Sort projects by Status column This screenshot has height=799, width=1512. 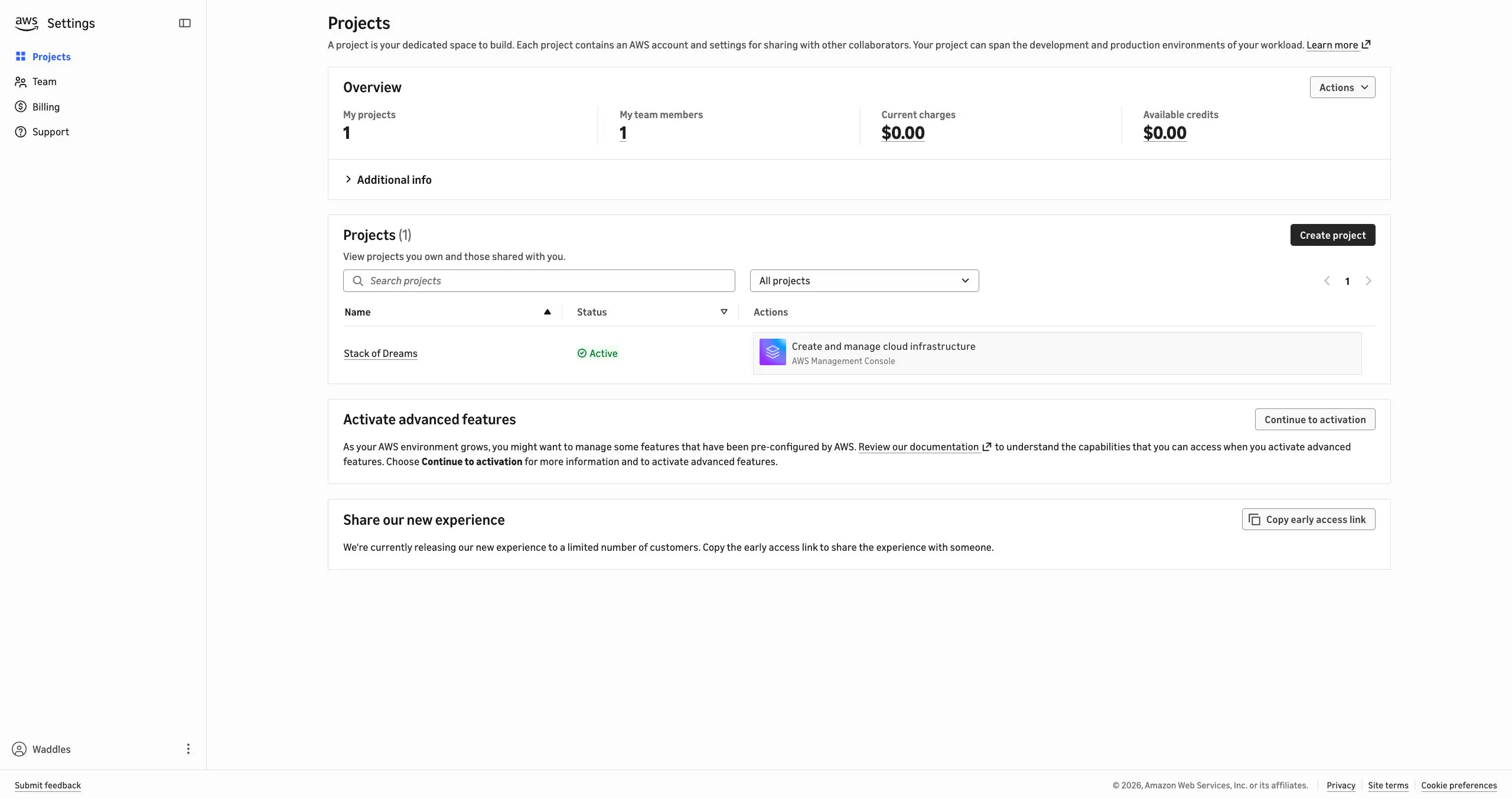tap(652, 312)
